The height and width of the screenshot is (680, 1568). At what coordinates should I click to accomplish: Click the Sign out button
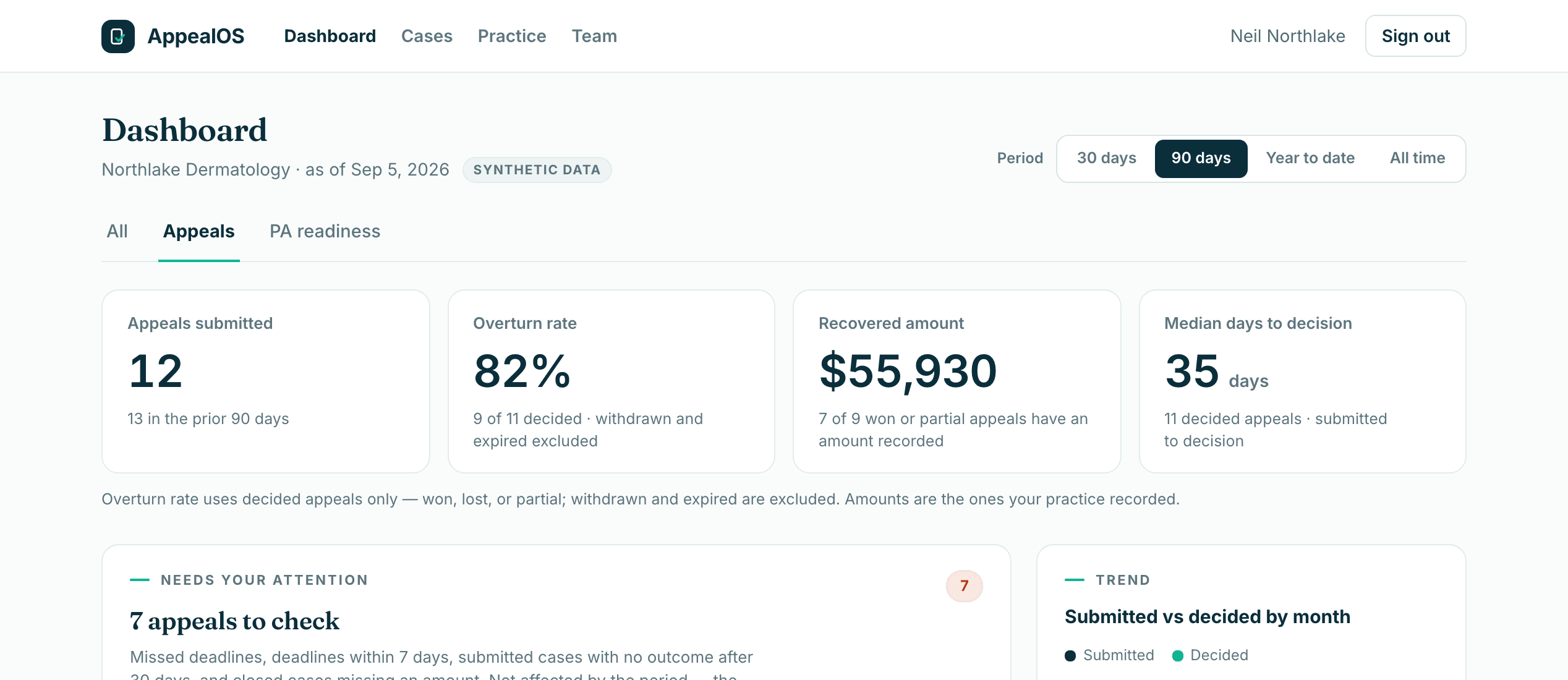coord(1416,36)
